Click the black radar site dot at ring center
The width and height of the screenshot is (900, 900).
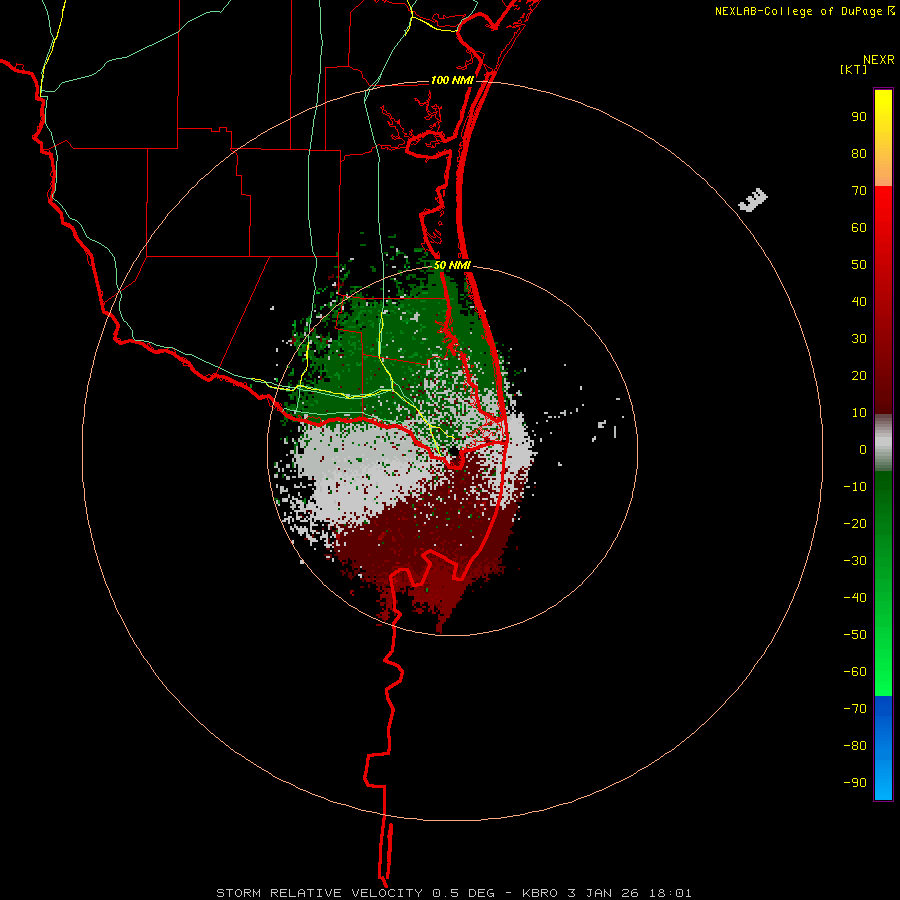tap(453, 452)
